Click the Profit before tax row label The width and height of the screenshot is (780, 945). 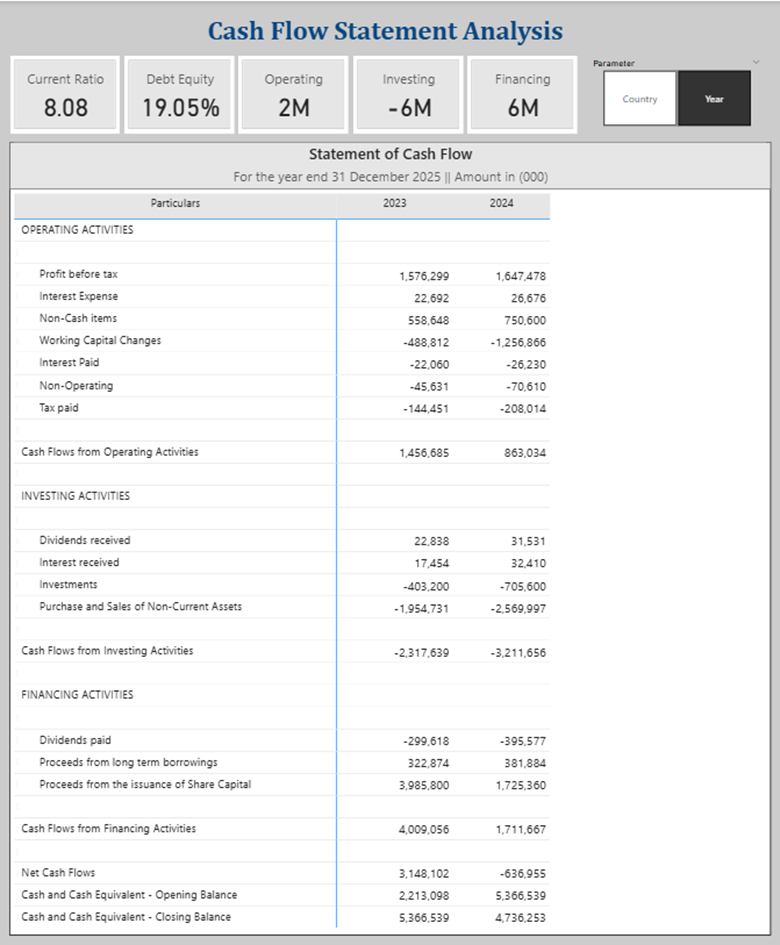click(x=79, y=274)
